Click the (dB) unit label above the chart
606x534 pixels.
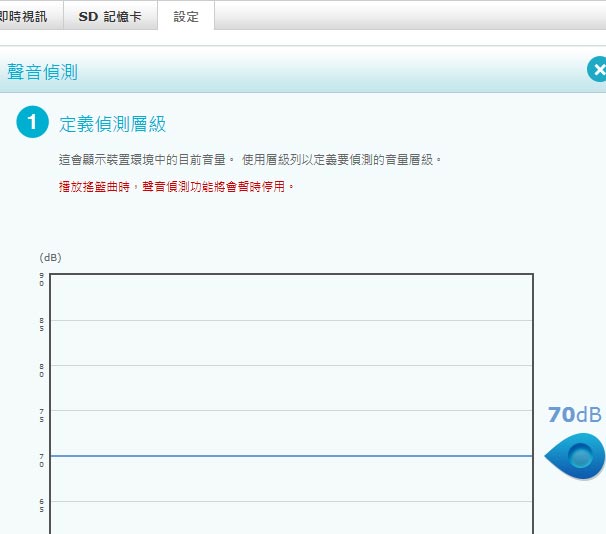50,257
